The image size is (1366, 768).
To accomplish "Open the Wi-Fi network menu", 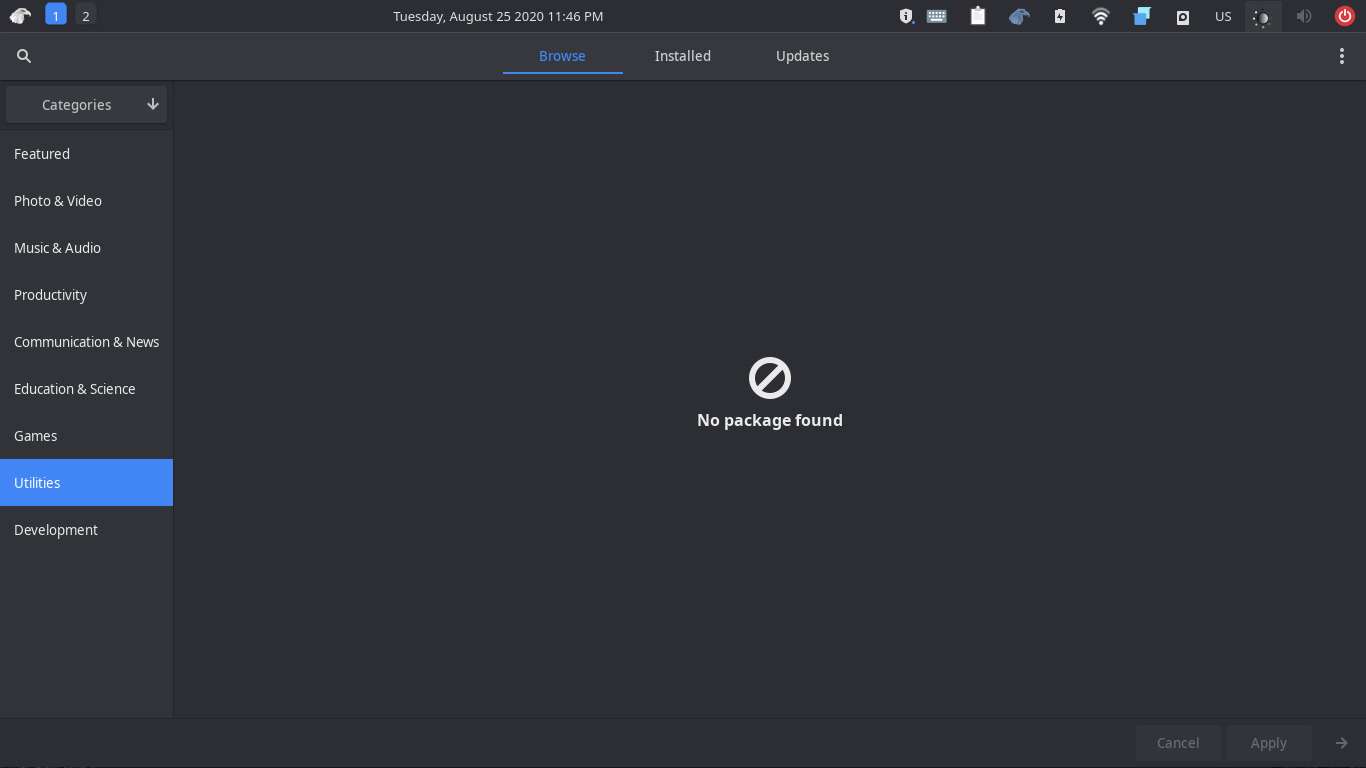I will [x=1101, y=16].
